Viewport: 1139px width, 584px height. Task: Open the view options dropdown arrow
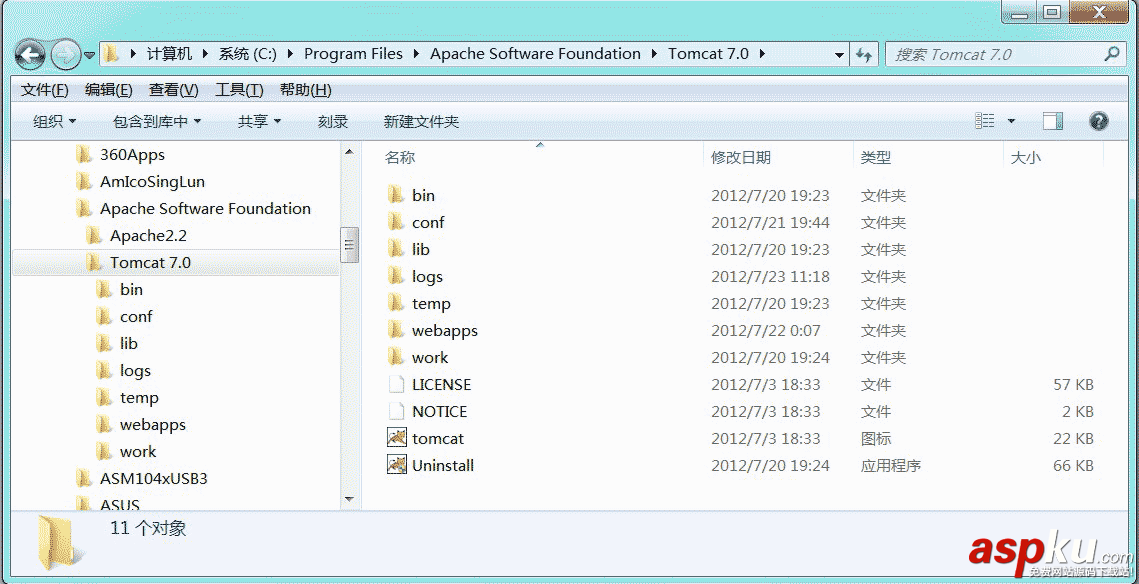click(1011, 121)
